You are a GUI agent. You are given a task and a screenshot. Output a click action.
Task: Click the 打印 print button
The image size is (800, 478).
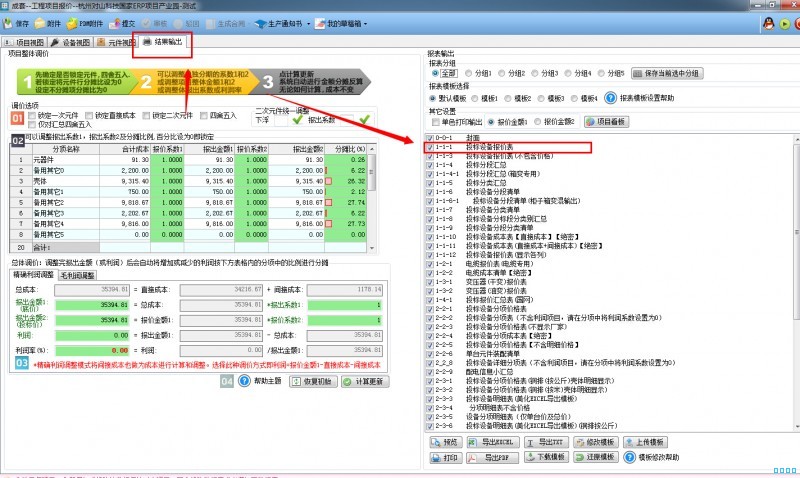(445, 458)
